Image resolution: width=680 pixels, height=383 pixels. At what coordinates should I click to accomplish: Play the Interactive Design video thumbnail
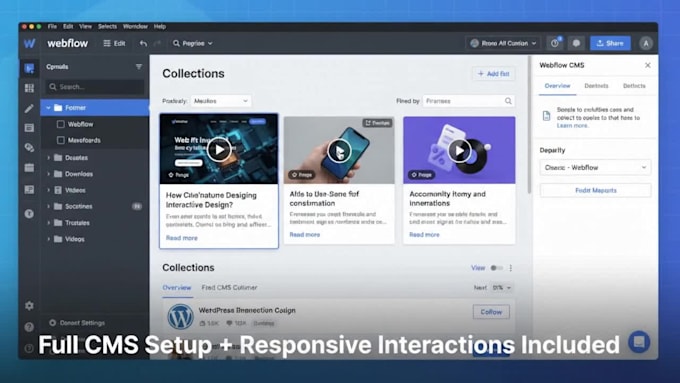(x=219, y=149)
